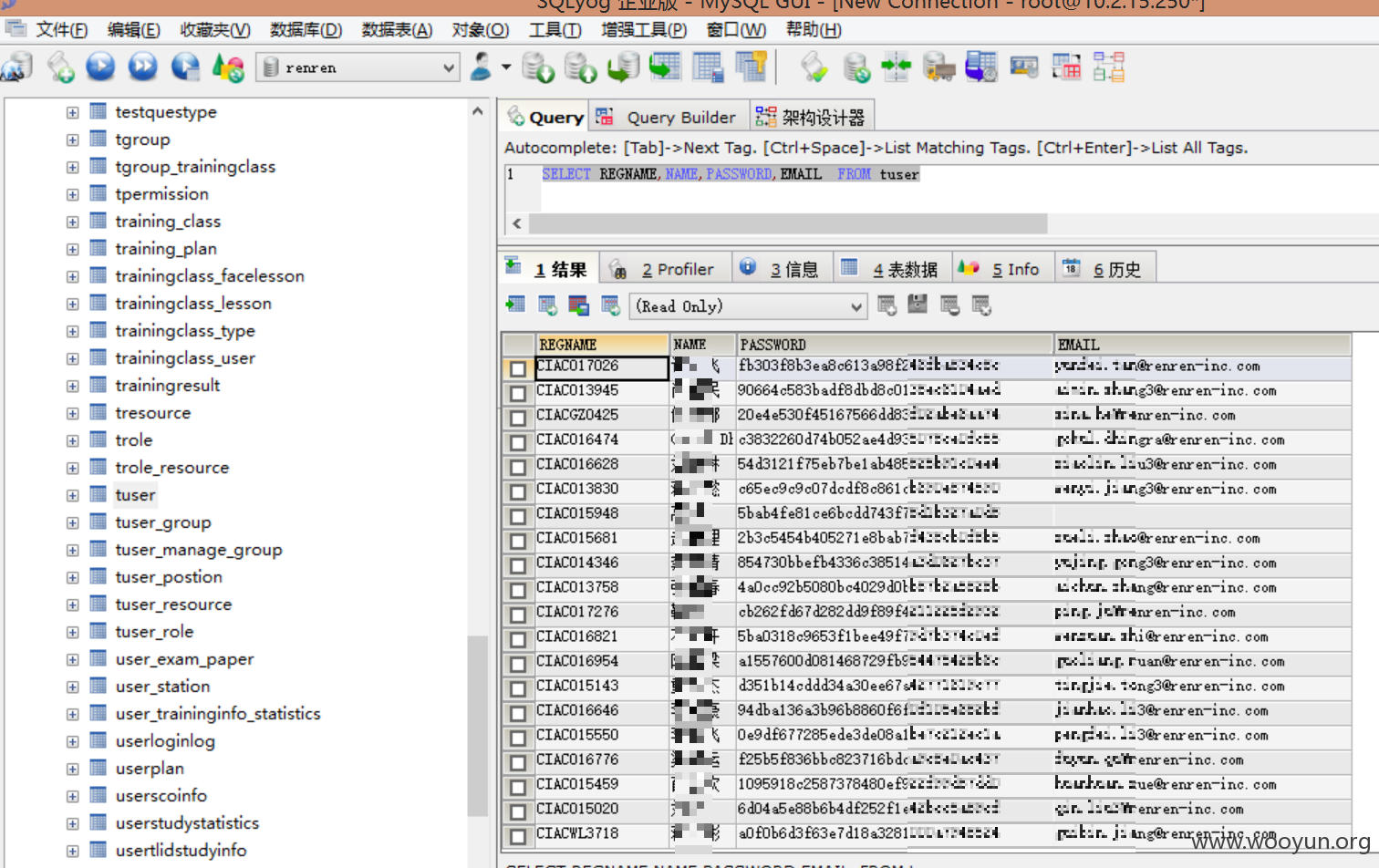The image size is (1379, 868).
Task: Click the NAME column header
Action: tap(702, 345)
